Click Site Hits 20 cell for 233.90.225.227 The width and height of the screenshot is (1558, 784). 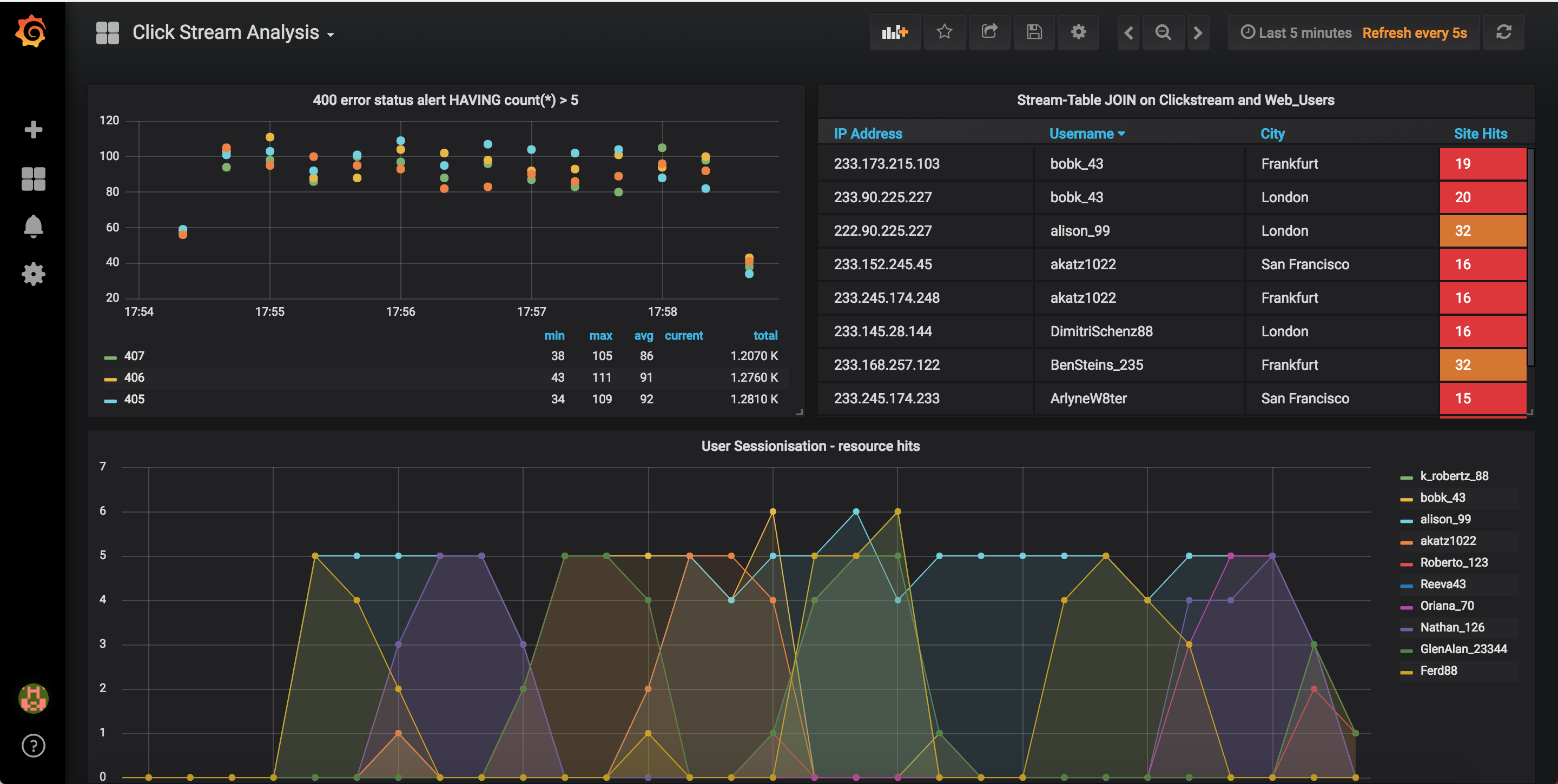1482,198
